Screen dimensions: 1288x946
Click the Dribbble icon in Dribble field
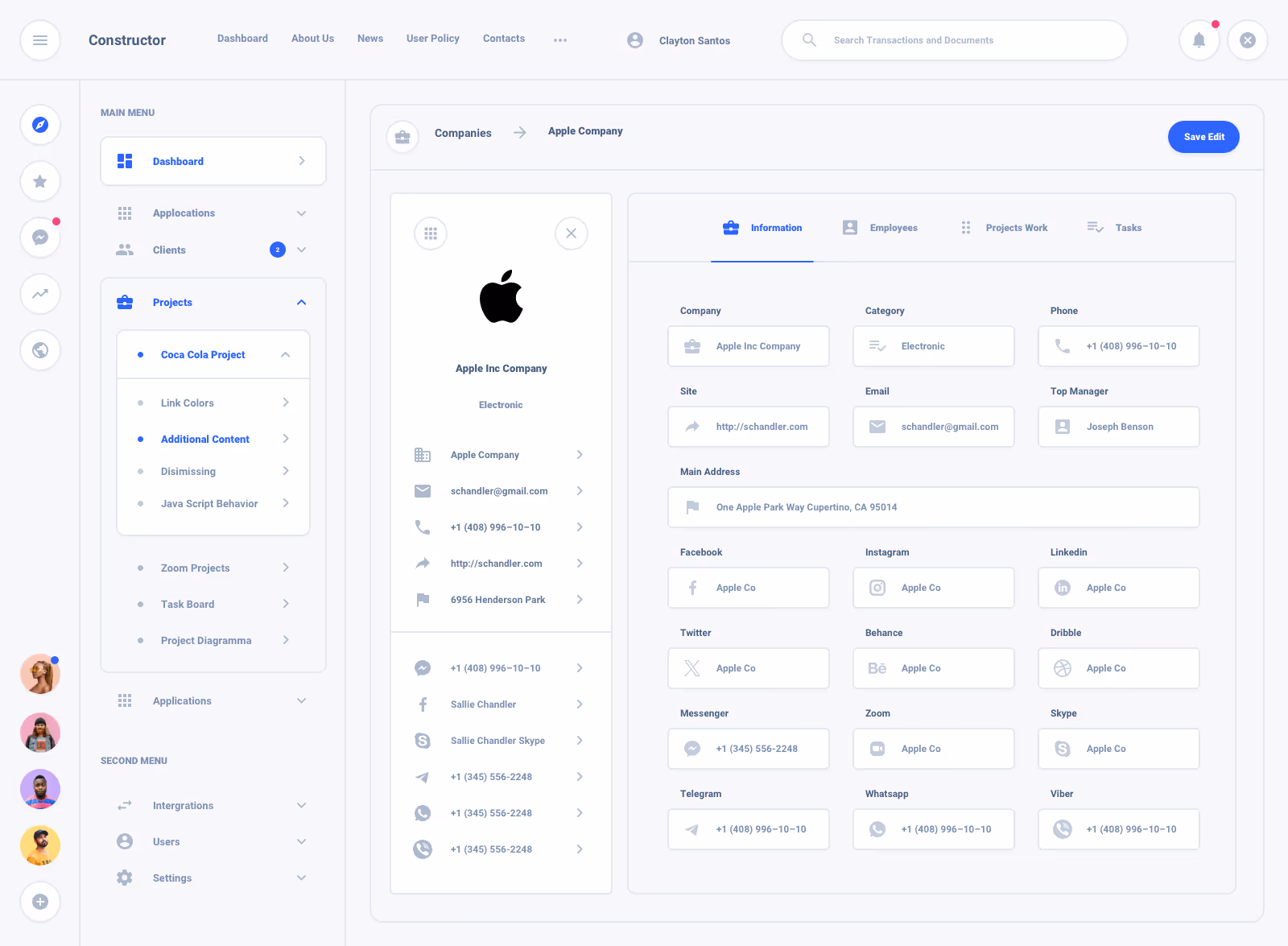[1063, 668]
